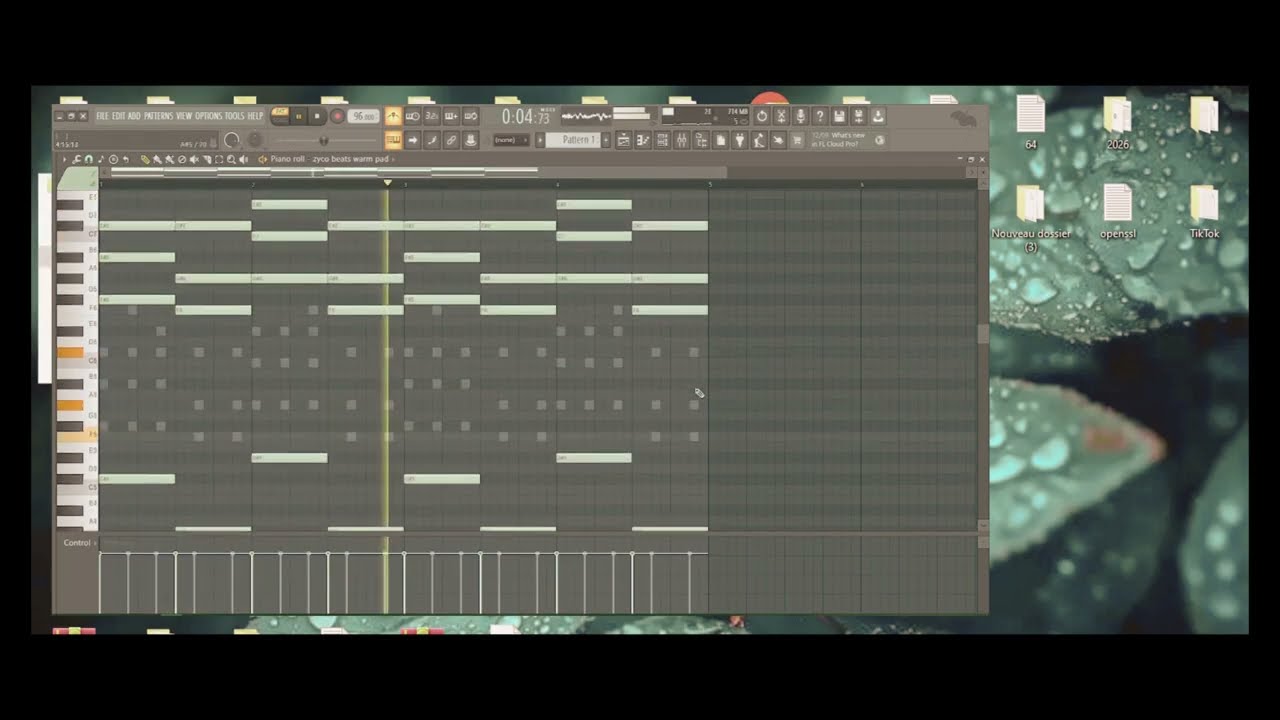Stop playback with the stop button

[317, 116]
